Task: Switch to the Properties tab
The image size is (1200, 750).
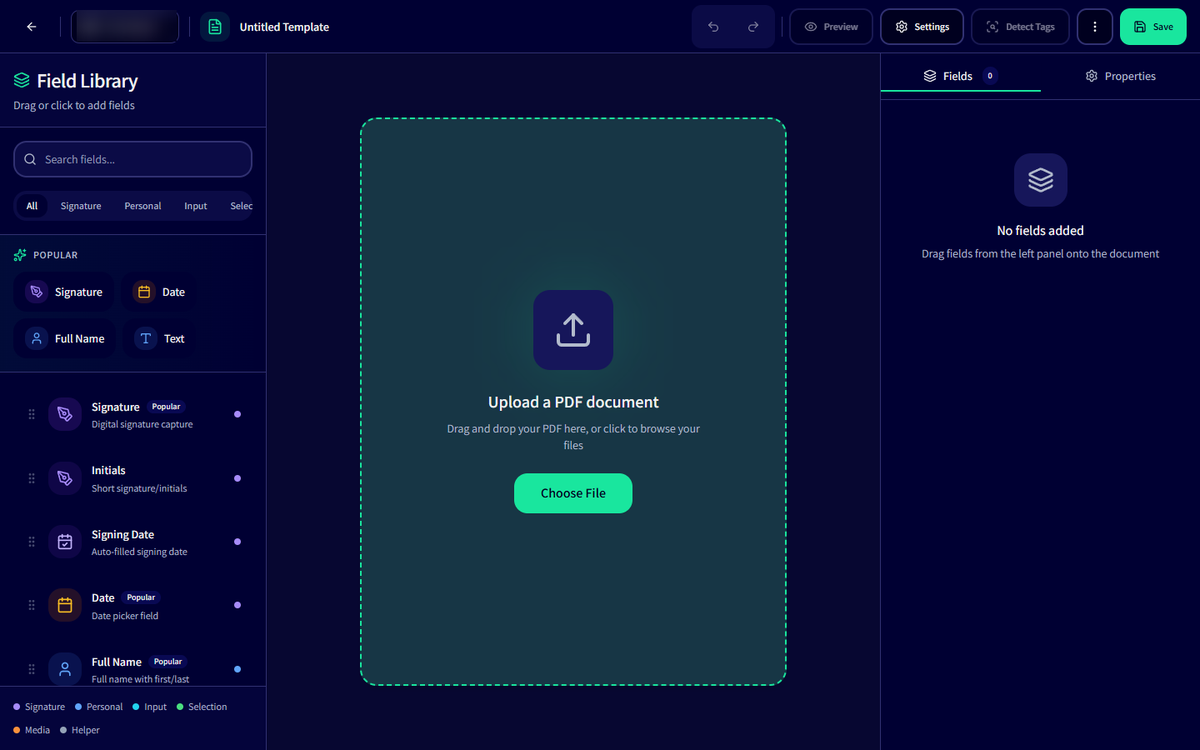Action: point(1120,76)
